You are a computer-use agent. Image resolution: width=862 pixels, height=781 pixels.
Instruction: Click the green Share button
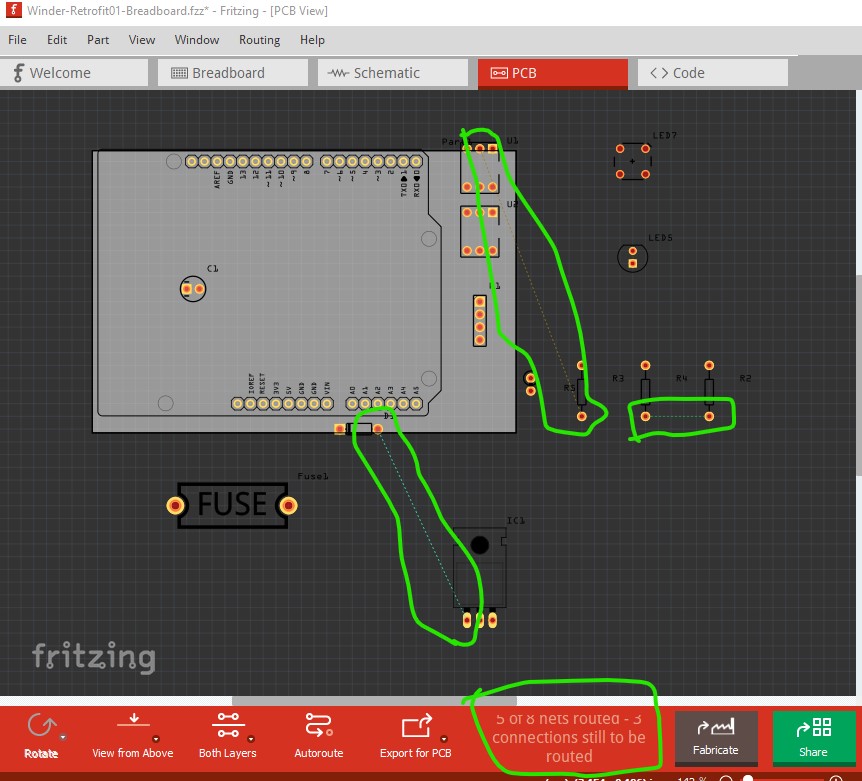click(x=813, y=737)
